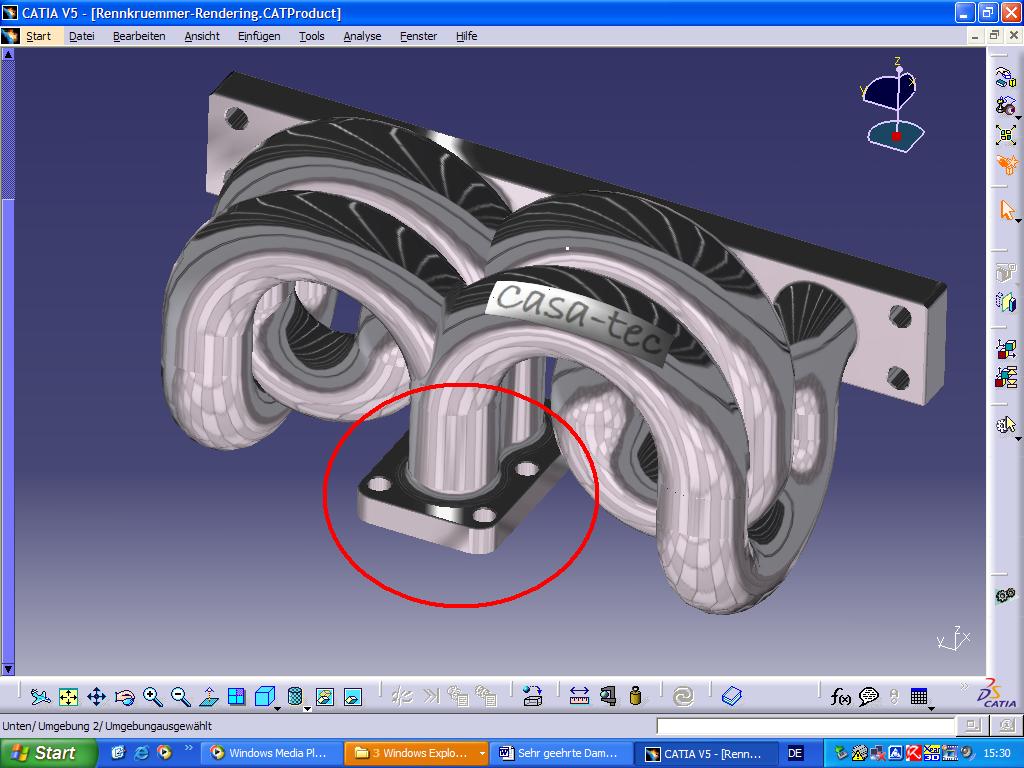Select the orange arrow Select tool
The image size is (1024, 768).
tap(1006, 210)
